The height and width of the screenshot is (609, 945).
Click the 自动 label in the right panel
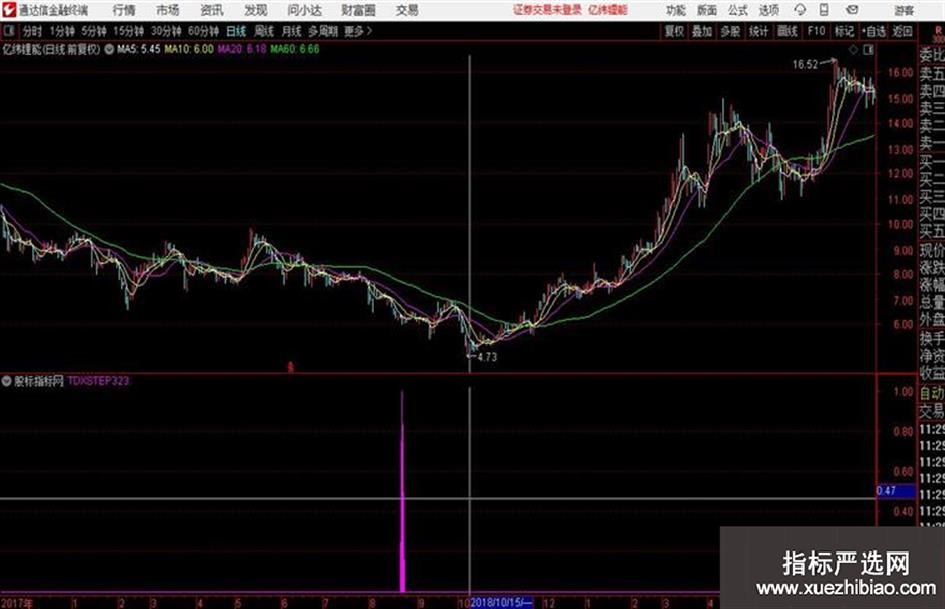[x=932, y=393]
